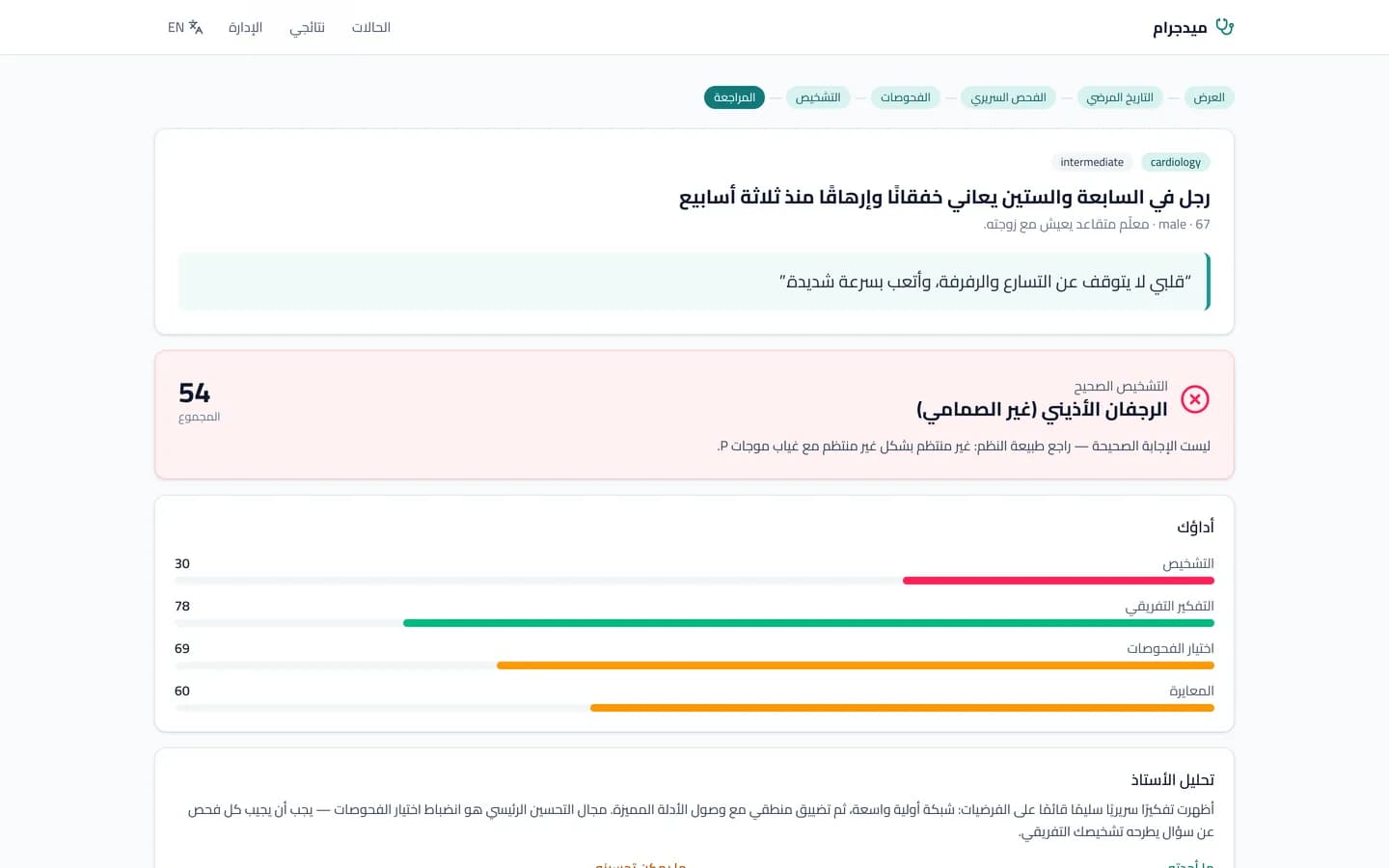Click the أداؤك section heading
The image size is (1389, 868).
click(x=1195, y=527)
